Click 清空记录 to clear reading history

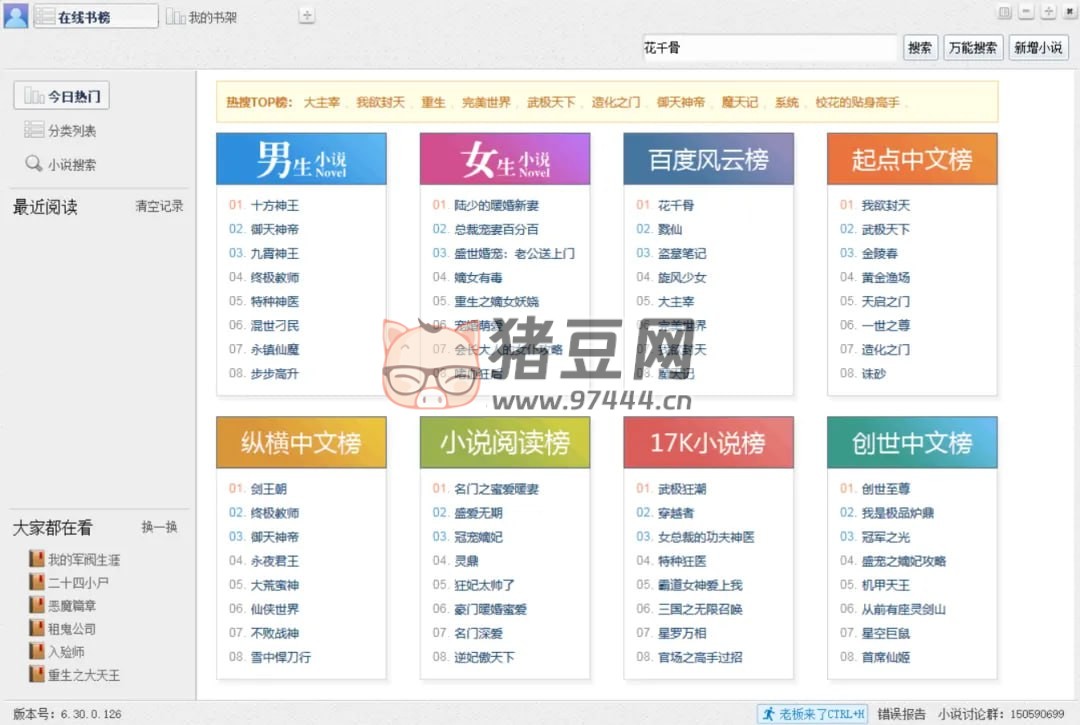coord(159,207)
